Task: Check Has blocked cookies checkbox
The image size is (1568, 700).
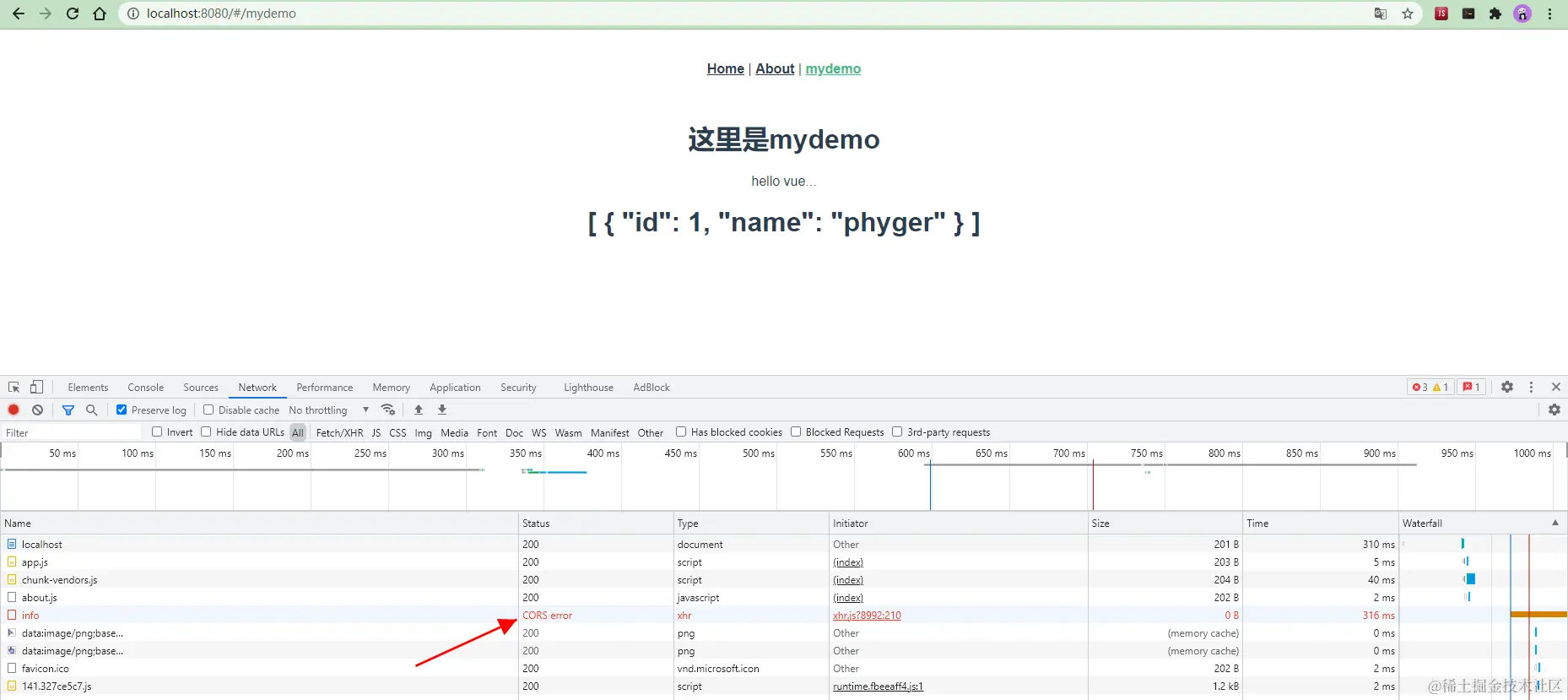Action: click(x=681, y=431)
